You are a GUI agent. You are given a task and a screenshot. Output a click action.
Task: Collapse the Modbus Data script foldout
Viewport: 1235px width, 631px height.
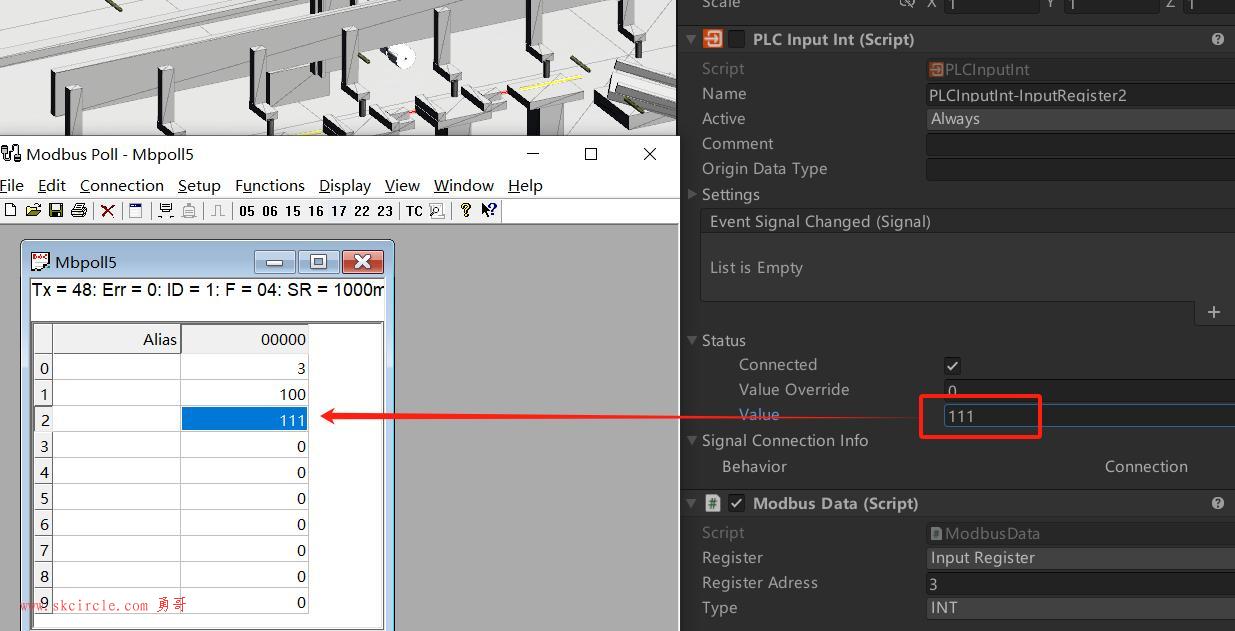coord(691,503)
